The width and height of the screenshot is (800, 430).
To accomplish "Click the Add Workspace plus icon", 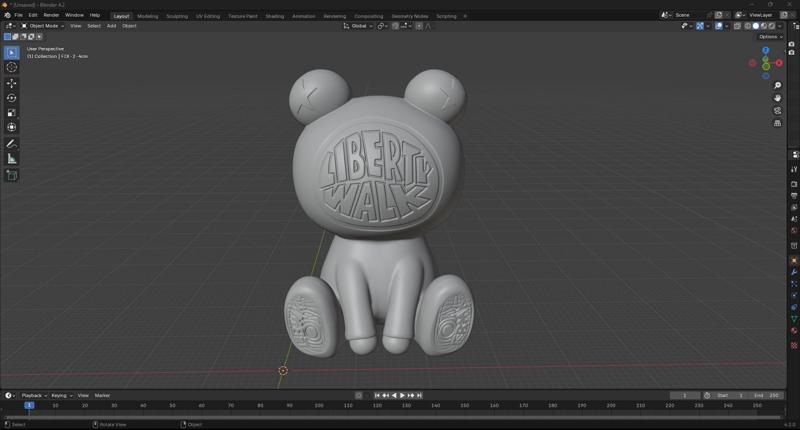I will tap(465, 16).
